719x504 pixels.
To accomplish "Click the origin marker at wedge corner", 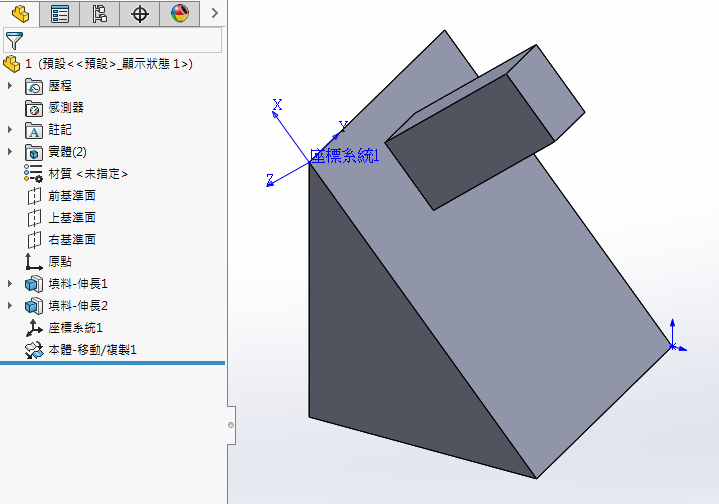I will click(673, 346).
